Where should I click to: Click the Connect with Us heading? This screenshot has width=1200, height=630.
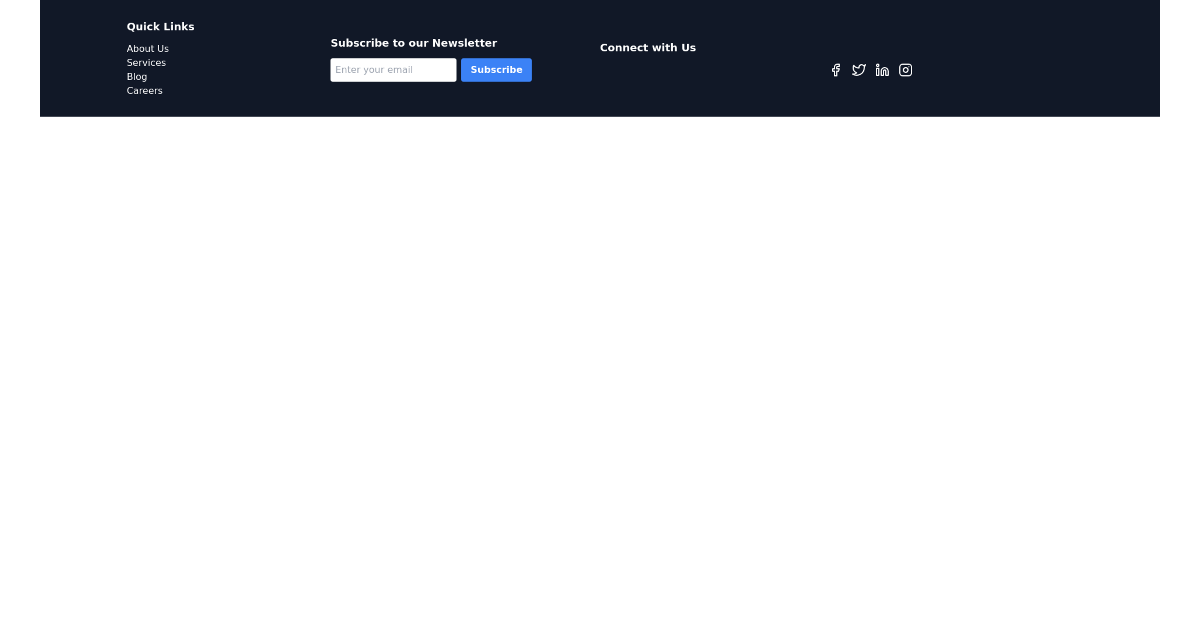pos(648,47)
